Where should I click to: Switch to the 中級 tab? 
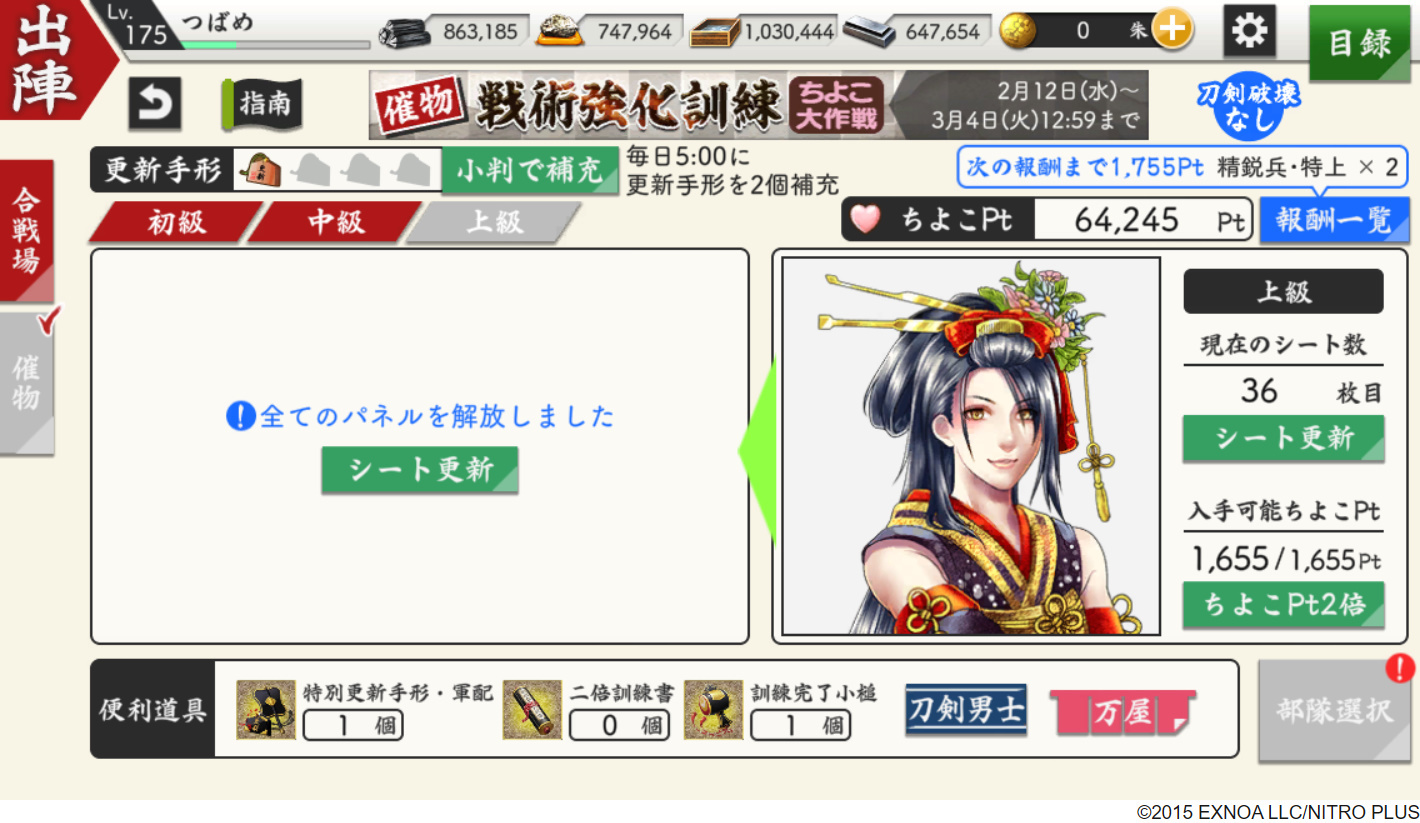click(335, 222)
